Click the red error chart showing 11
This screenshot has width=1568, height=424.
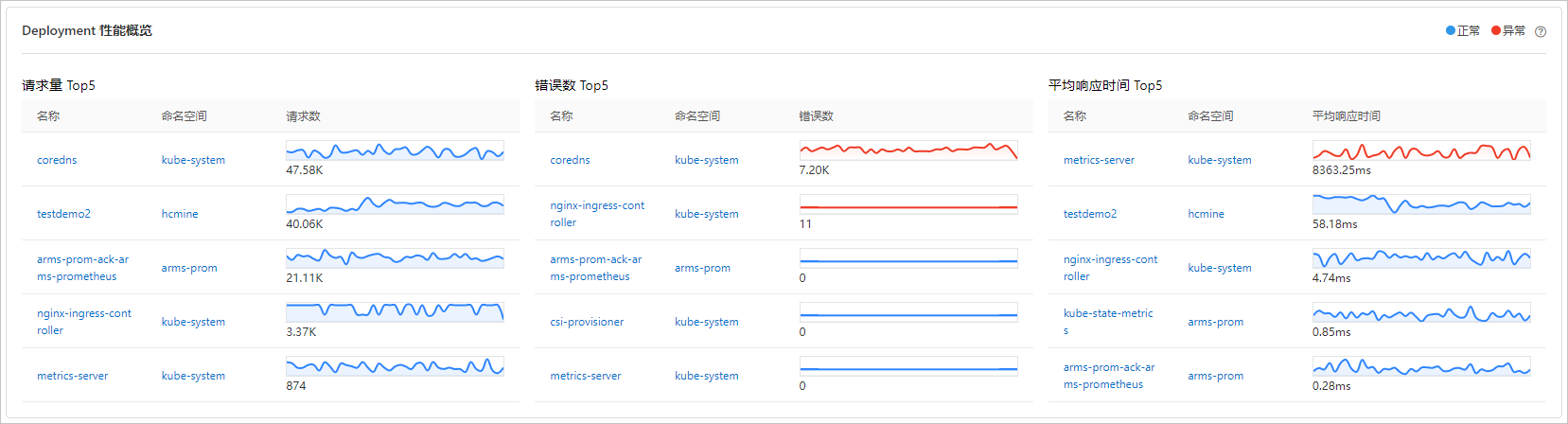(908, 204)
